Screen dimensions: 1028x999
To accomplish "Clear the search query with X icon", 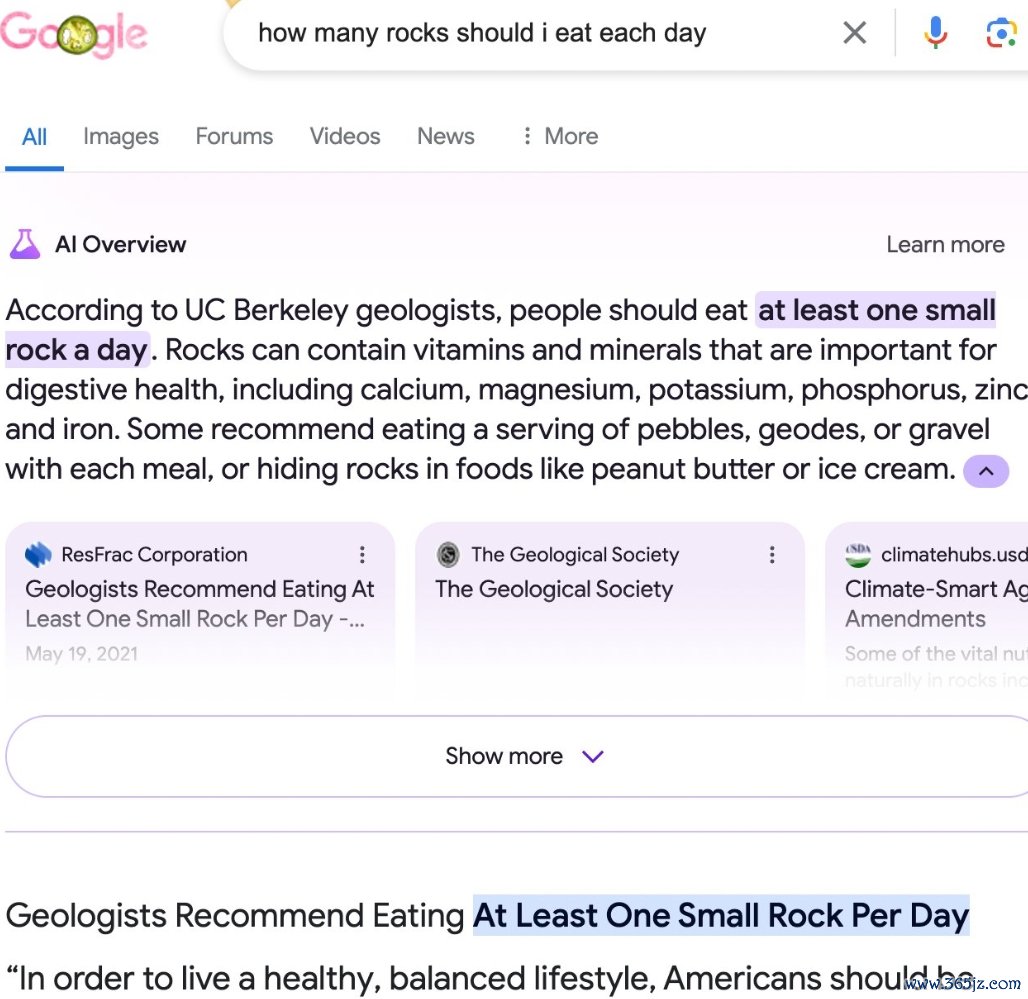I will point(854,32).
